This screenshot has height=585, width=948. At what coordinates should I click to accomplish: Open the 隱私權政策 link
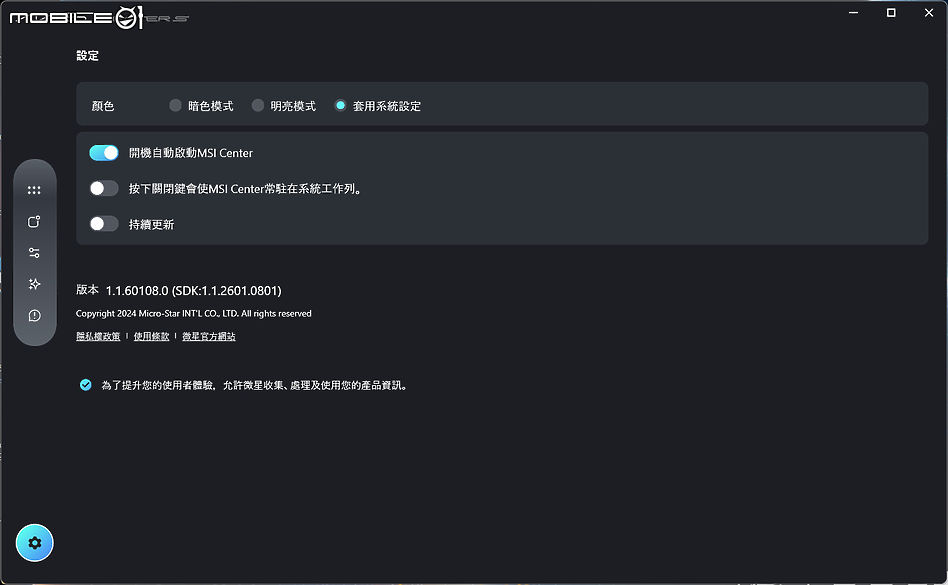point(97,336)
